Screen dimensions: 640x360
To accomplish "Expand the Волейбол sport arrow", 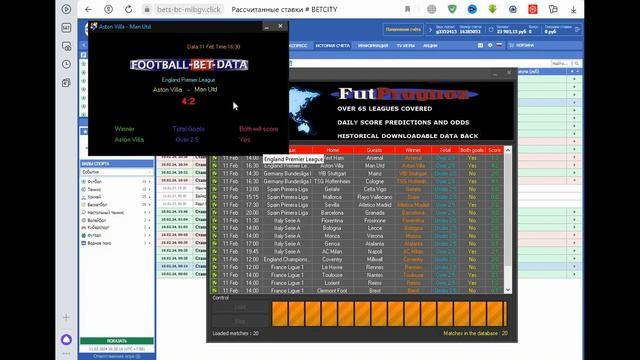I will [149, 220].
